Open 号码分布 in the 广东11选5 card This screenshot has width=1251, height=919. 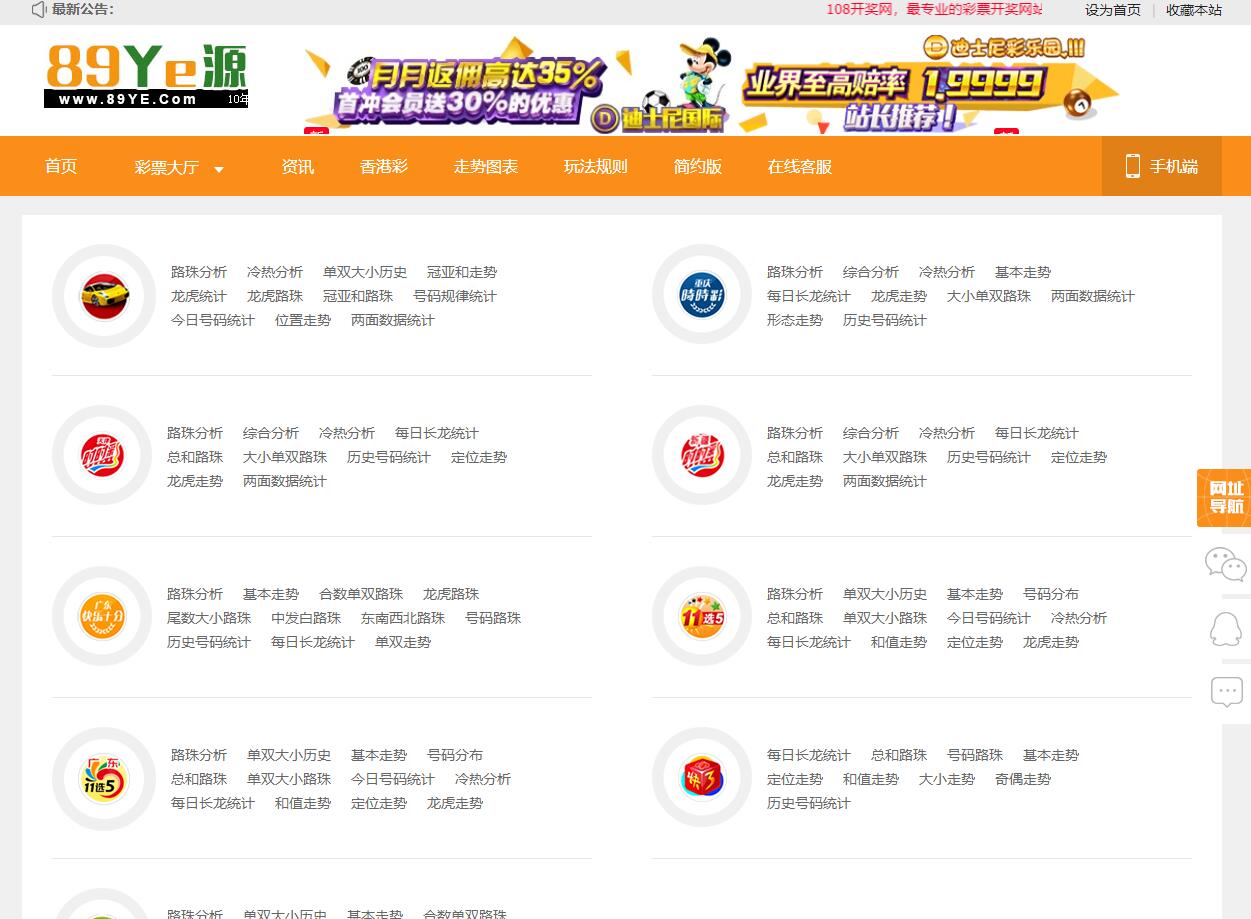point(455,755)
